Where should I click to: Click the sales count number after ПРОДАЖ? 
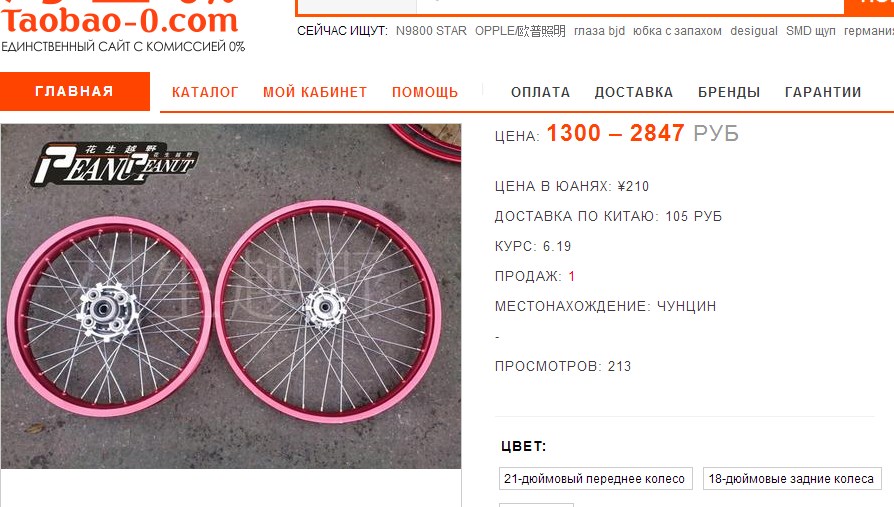572,277
